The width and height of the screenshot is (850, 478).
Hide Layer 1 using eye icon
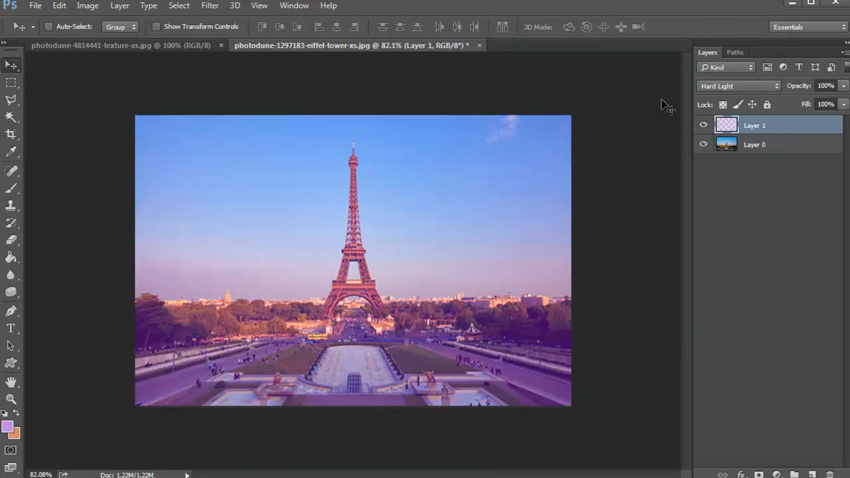click(x=703, y=125)
